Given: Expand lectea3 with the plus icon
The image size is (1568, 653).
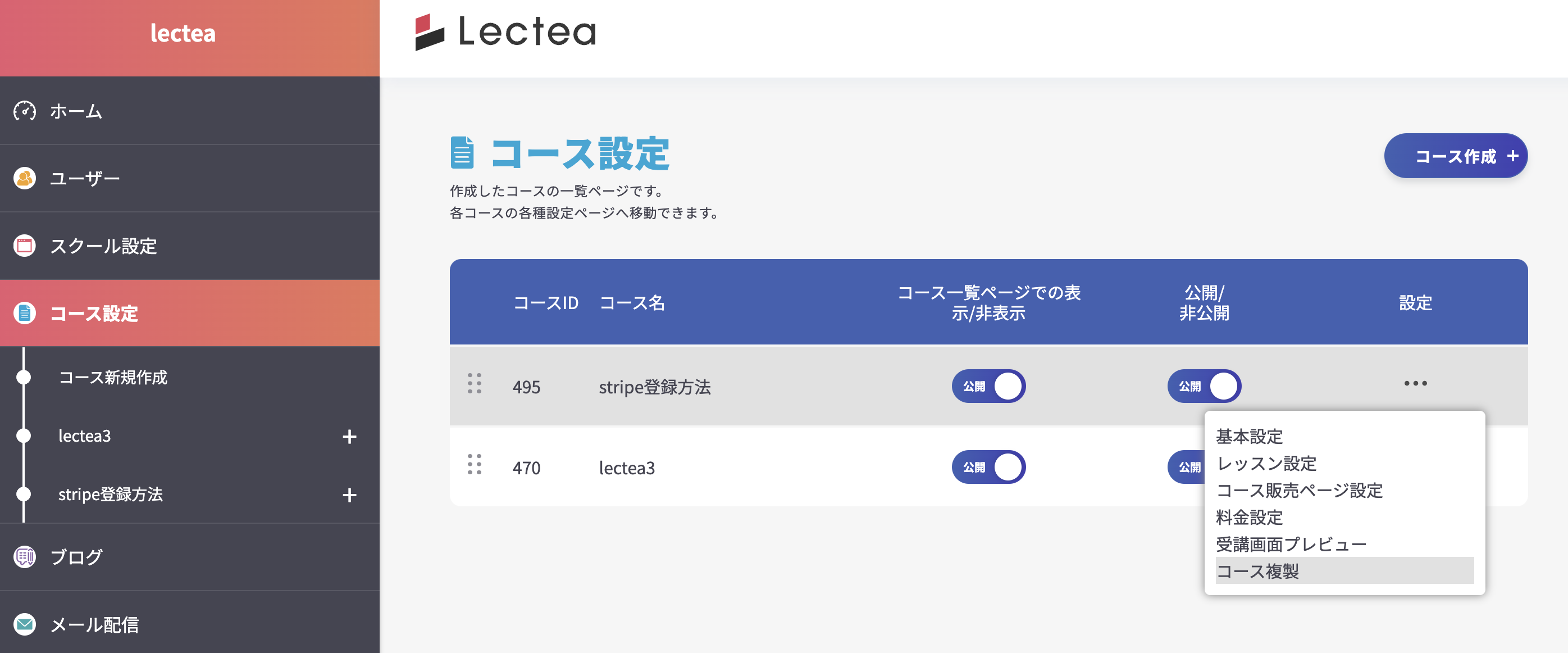Looking at the screenshot, I should (349, 437).
